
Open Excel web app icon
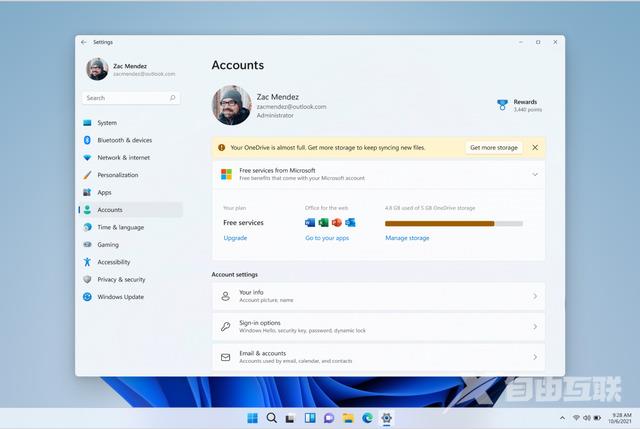click(x=323, y=222)
